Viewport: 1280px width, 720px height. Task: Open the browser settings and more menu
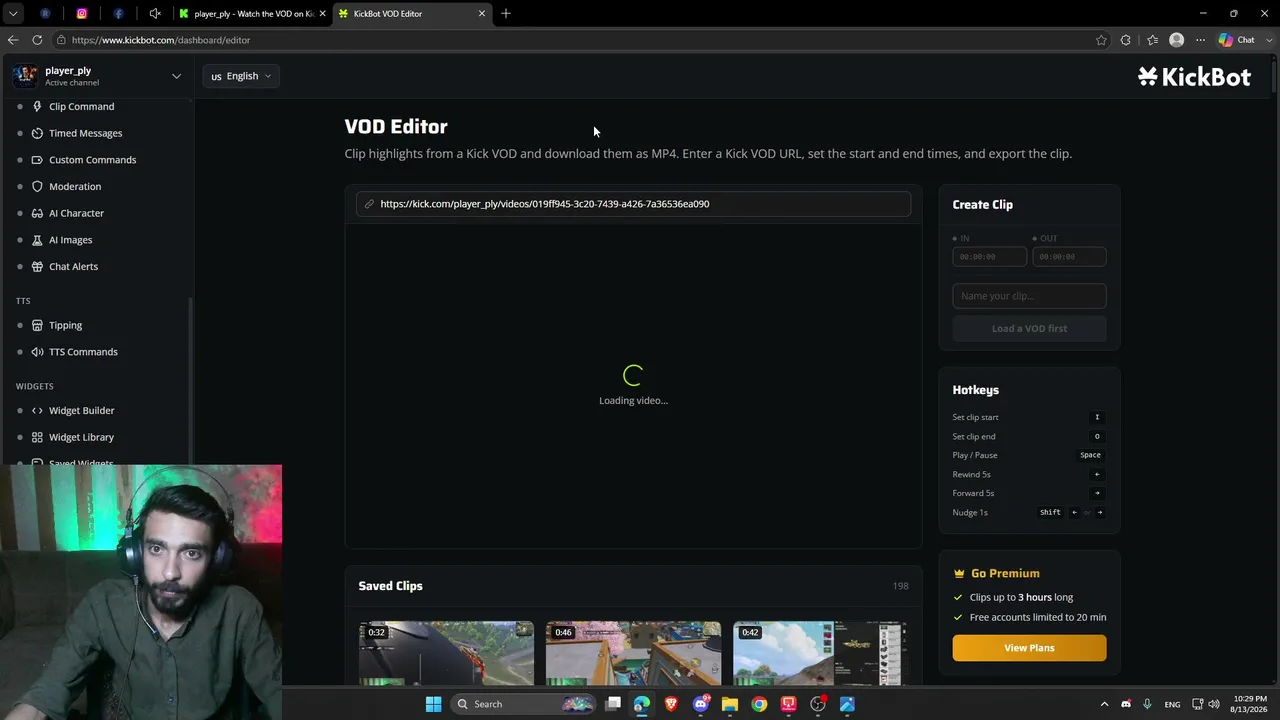click(x=1200, y=40)
